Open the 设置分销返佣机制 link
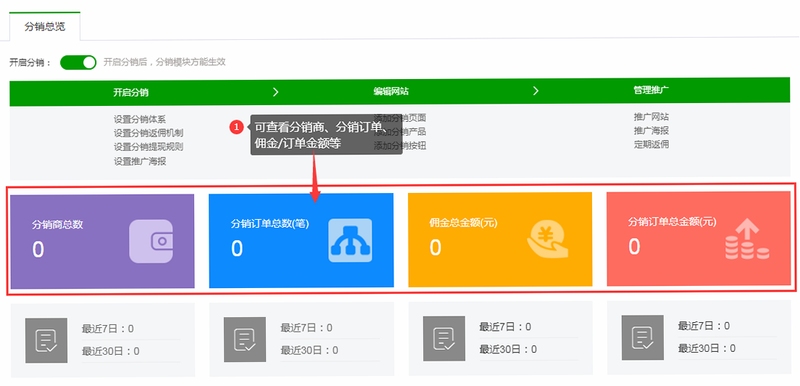Viewport: 800px width, 386px height. click(148, 133)
